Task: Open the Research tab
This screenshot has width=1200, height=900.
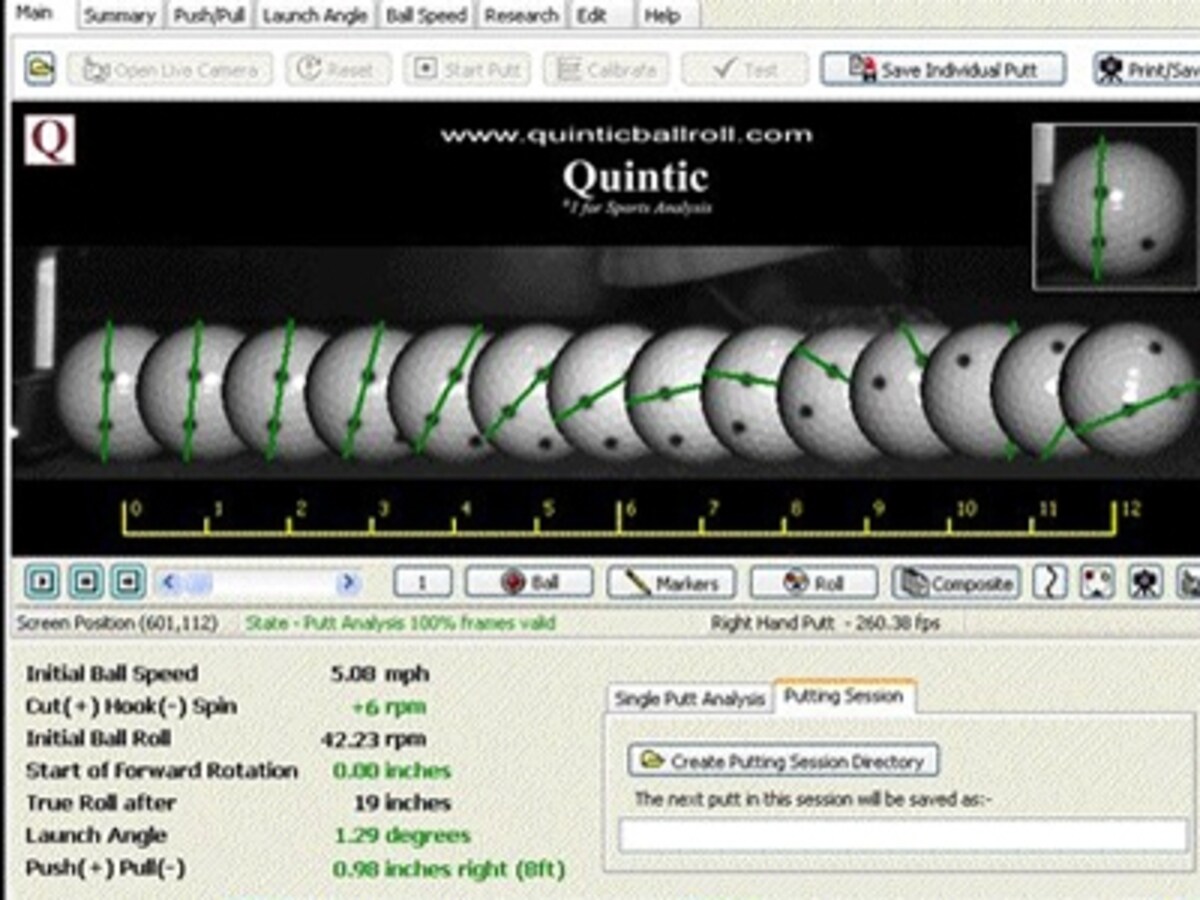Action: (x=520, y=15)
